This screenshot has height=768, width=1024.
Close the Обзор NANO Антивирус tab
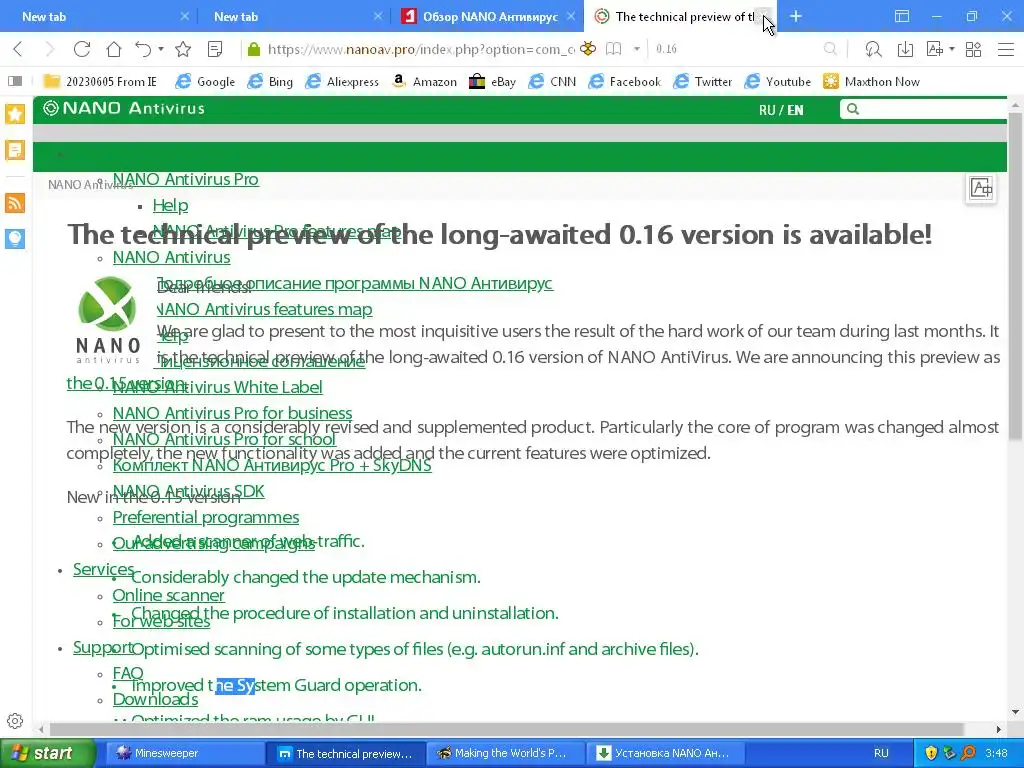tap(571, 16)
